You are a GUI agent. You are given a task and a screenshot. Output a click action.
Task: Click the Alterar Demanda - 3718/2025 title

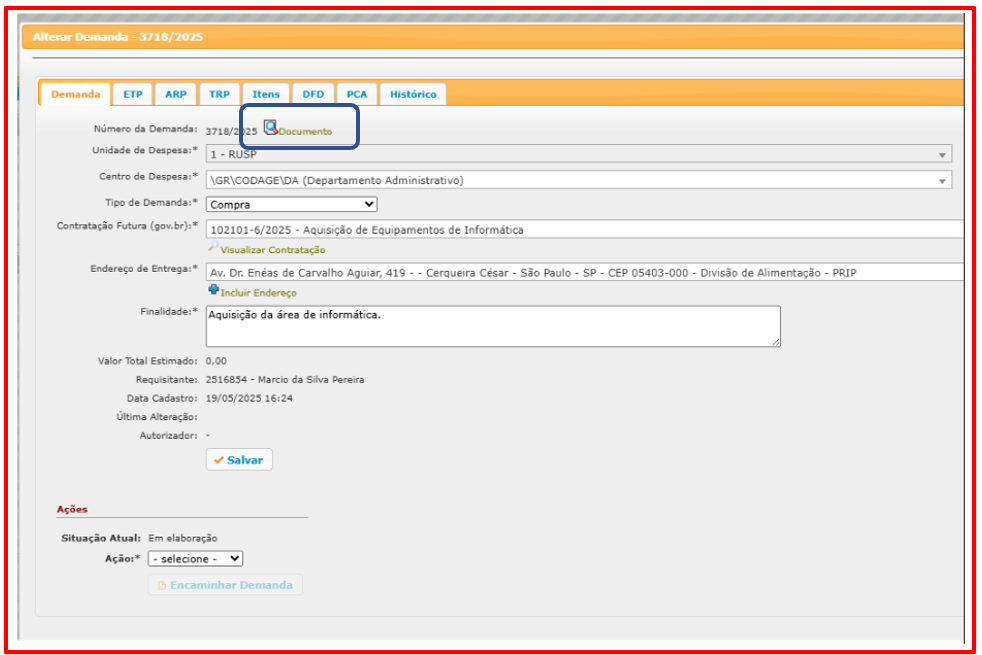coord(118,37)
